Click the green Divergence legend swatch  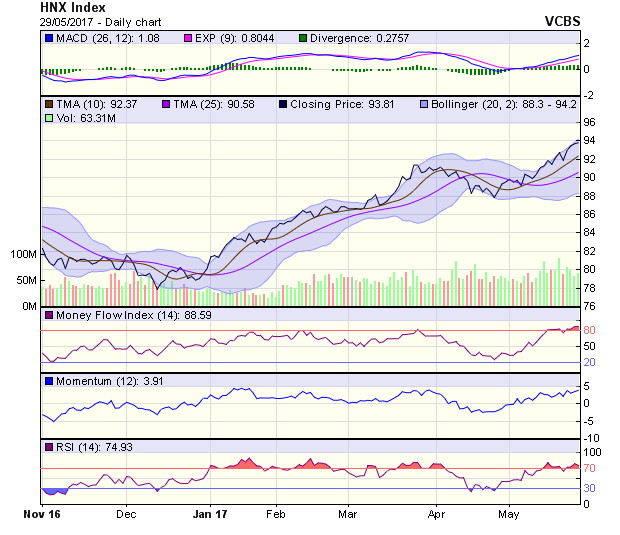click(x=304, y=38)
